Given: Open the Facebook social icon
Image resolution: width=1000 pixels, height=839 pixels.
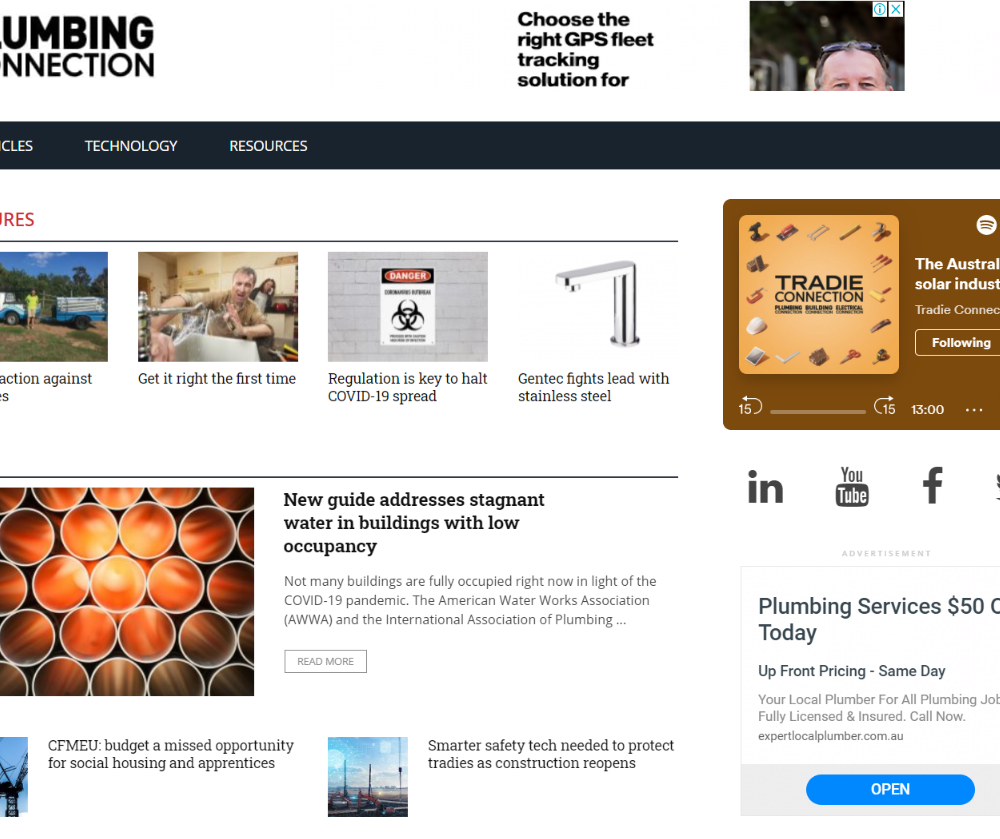Looking at the screenshot, I should [932, 485].
